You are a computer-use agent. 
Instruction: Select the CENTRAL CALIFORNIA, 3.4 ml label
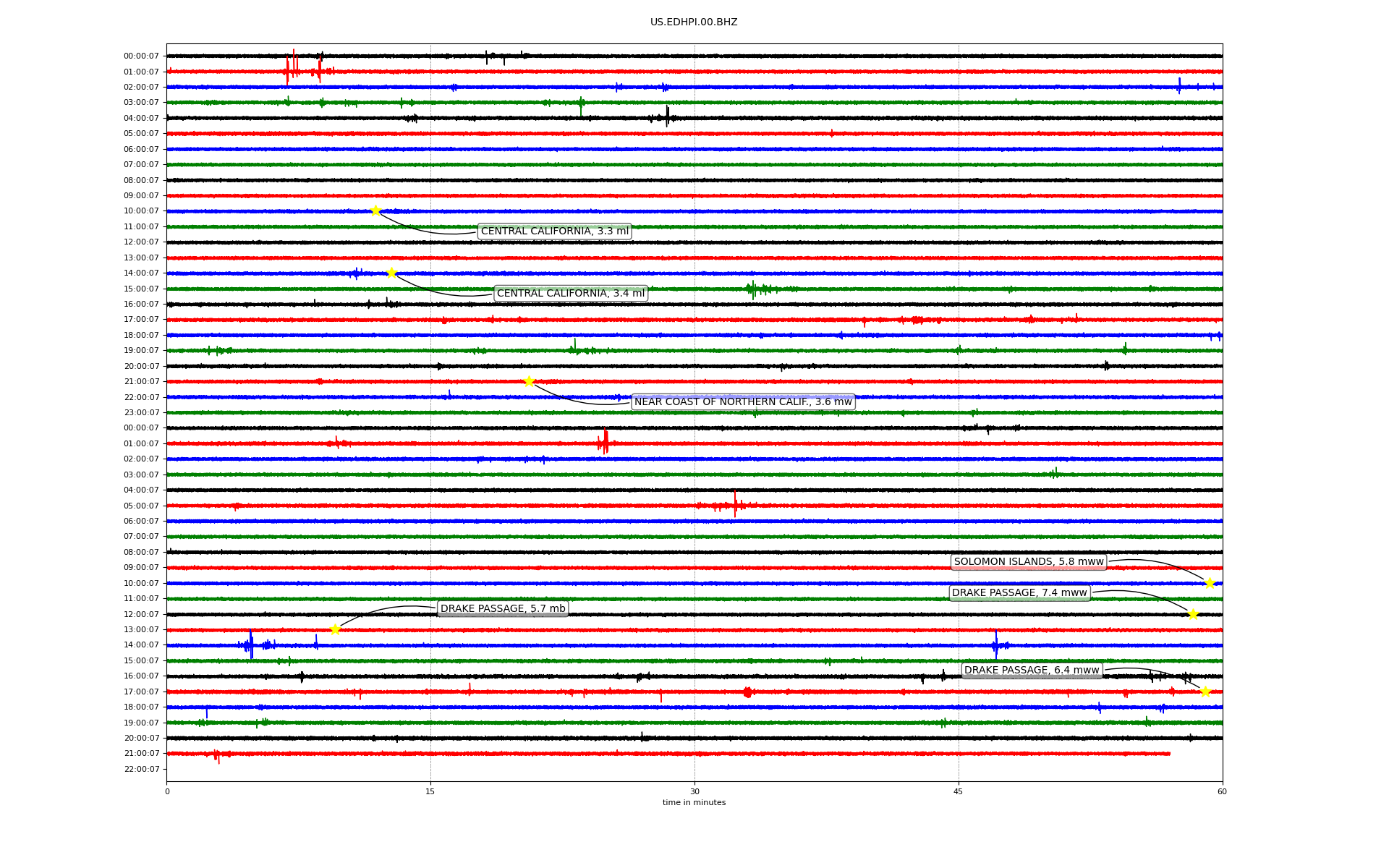tap(571, 293)
